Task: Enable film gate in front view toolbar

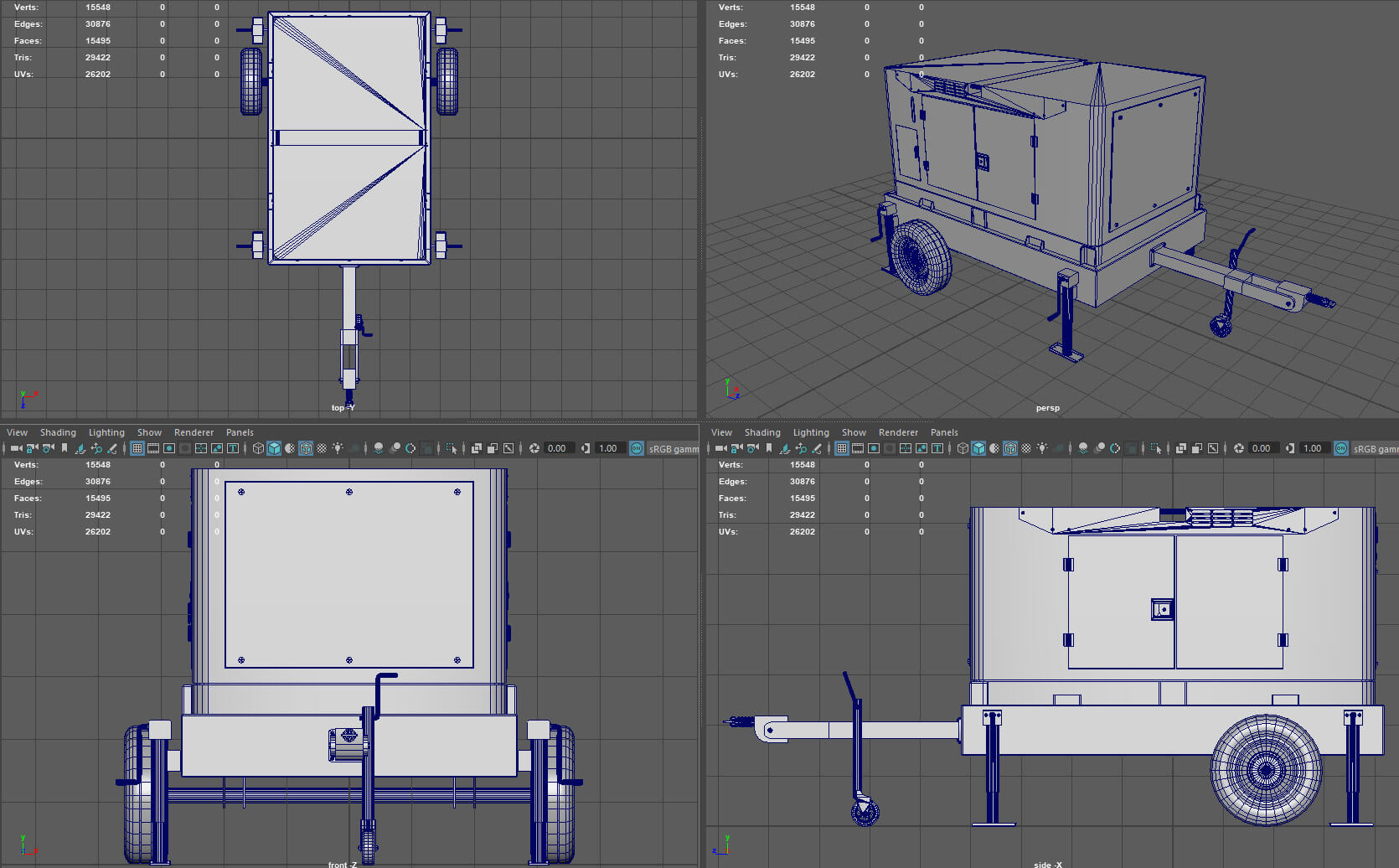Action: [153, 448]
